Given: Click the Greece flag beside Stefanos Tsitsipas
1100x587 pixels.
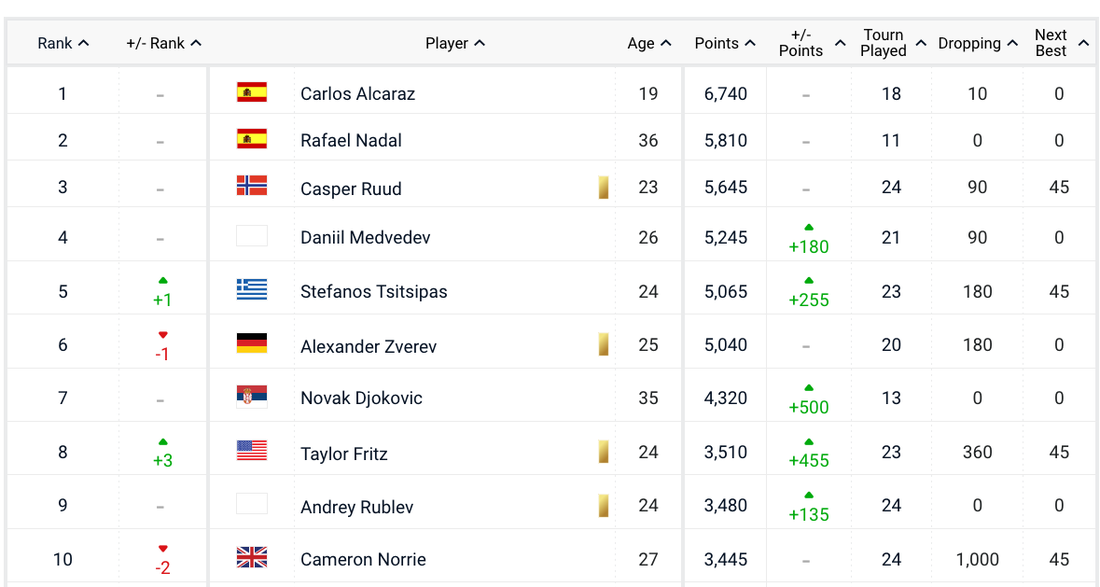Looking at the screenshot, I should [252, 290].
